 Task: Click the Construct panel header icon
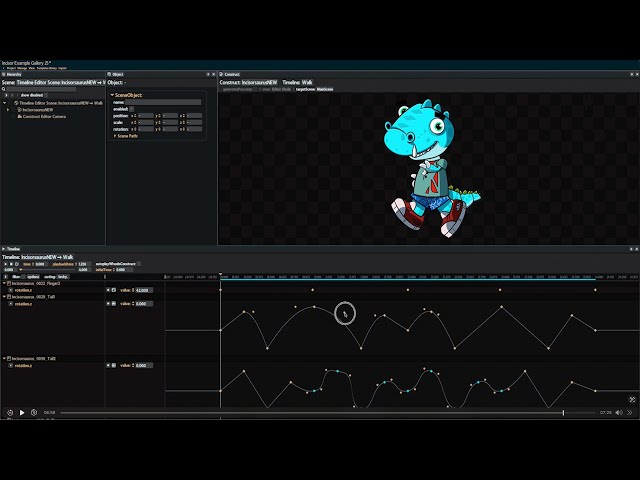click(x=221, y=74)
